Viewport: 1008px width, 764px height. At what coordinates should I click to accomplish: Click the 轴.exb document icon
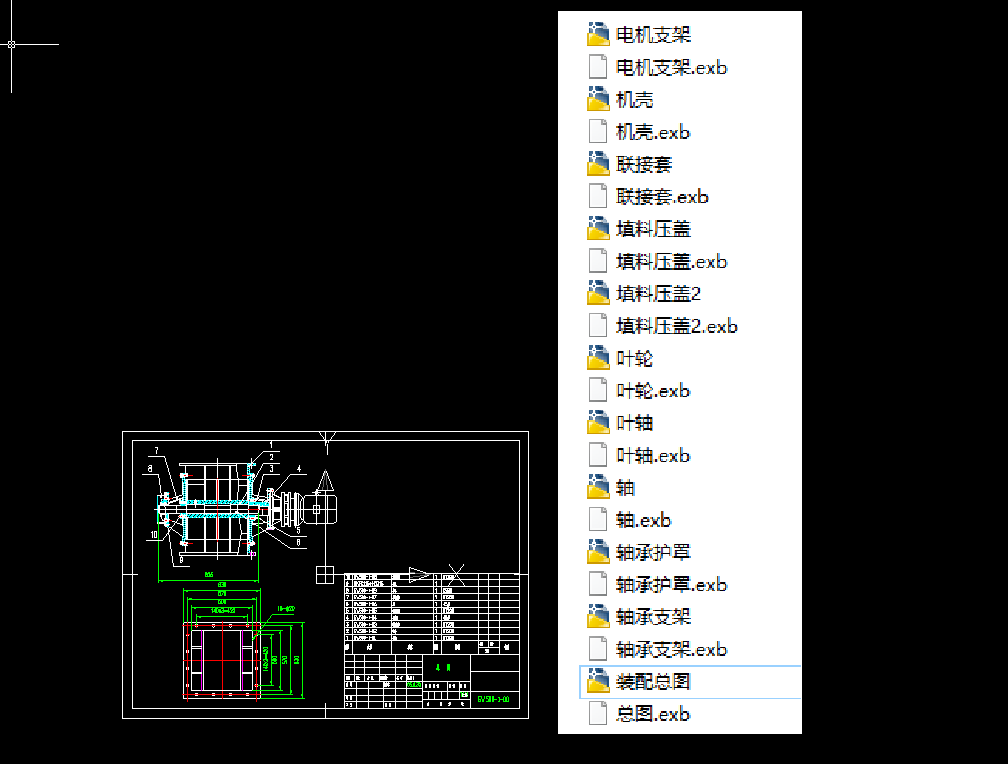coord(640,519)
